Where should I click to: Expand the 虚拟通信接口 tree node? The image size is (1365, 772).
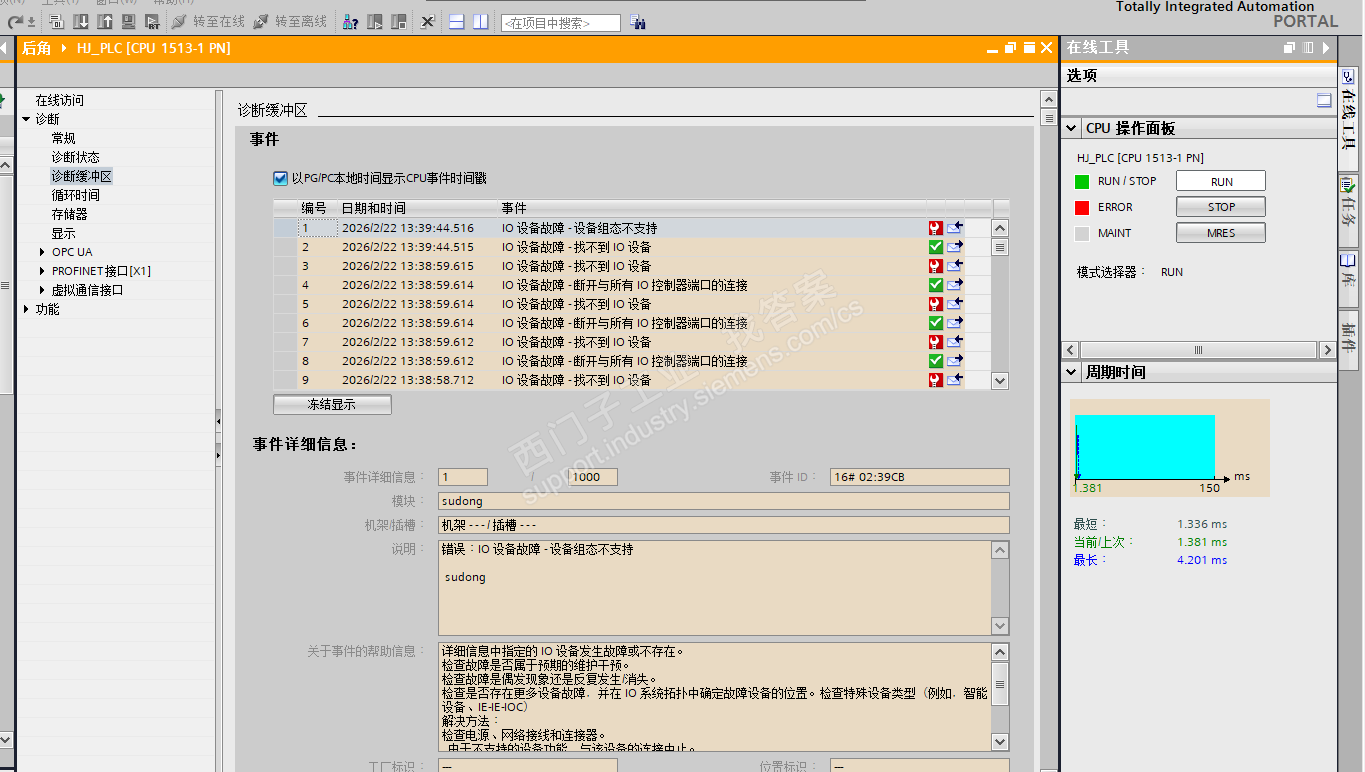tap(42, 290)
